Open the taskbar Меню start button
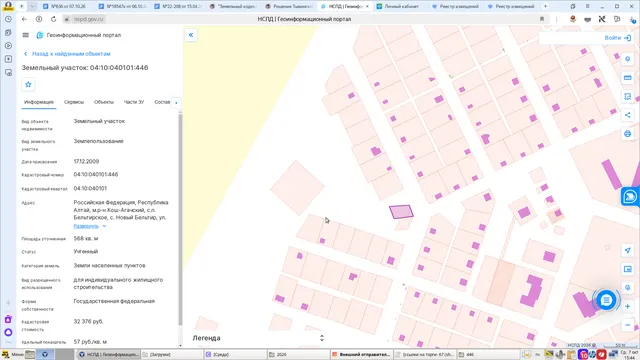 (13, 354)
